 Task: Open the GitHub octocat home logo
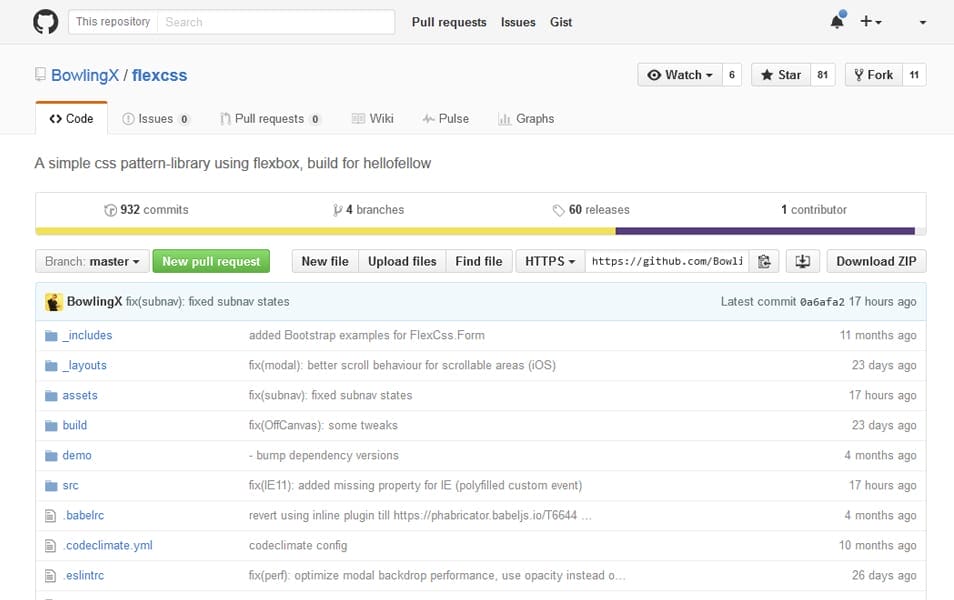(46, 22)
